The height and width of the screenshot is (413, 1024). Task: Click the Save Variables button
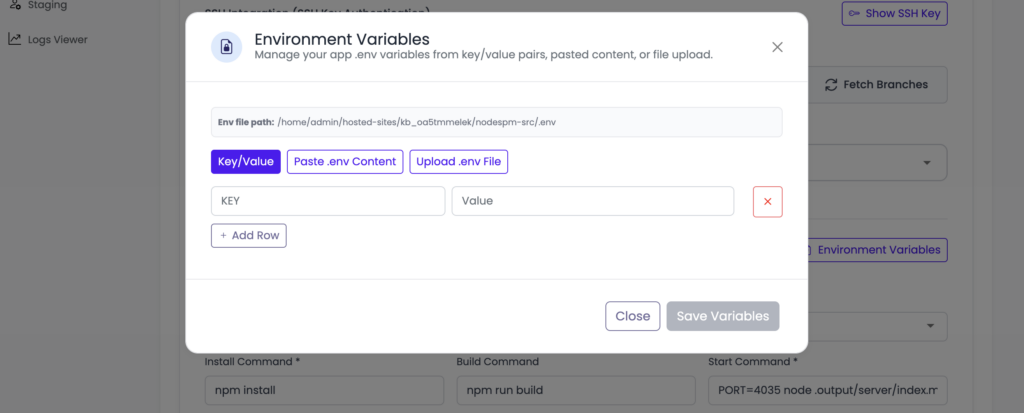(x=723, y=316)
